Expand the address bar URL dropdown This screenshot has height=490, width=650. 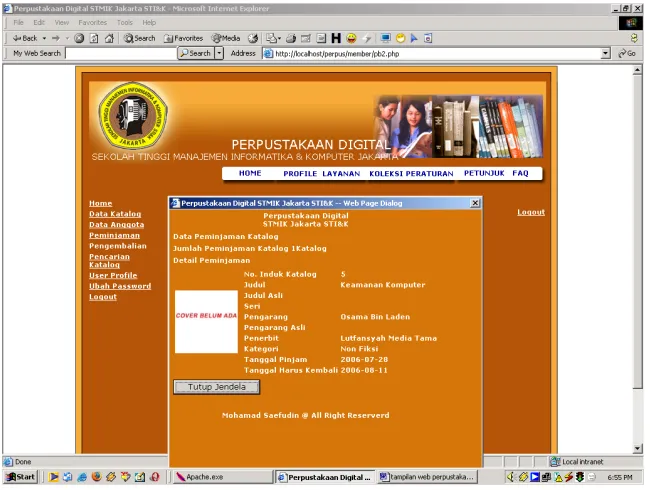606,53
